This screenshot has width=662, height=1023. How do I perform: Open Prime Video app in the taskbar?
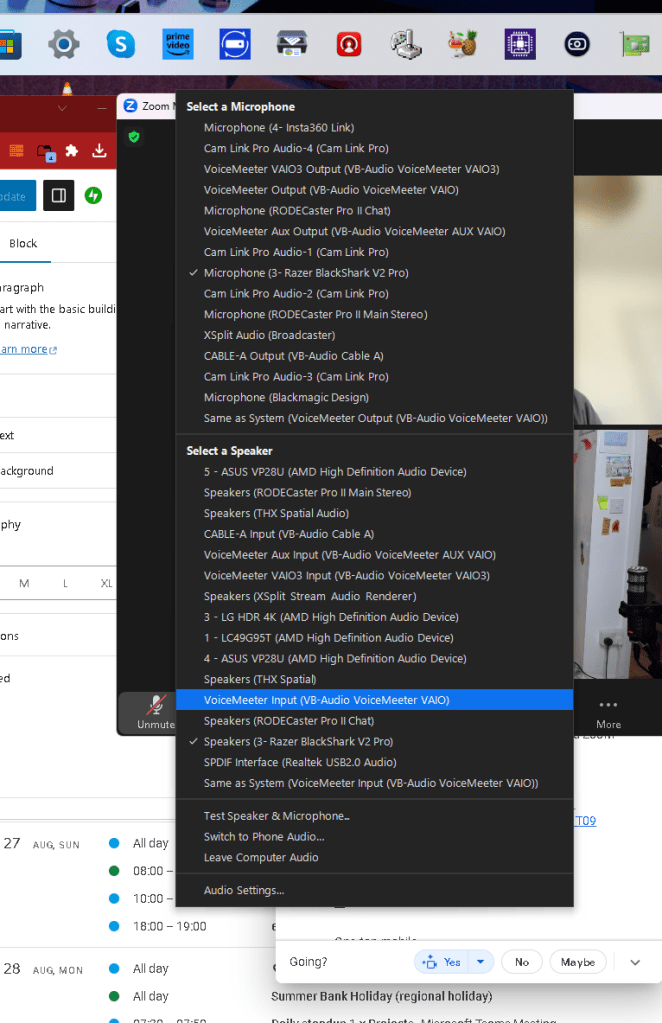(x=178, y=44)
